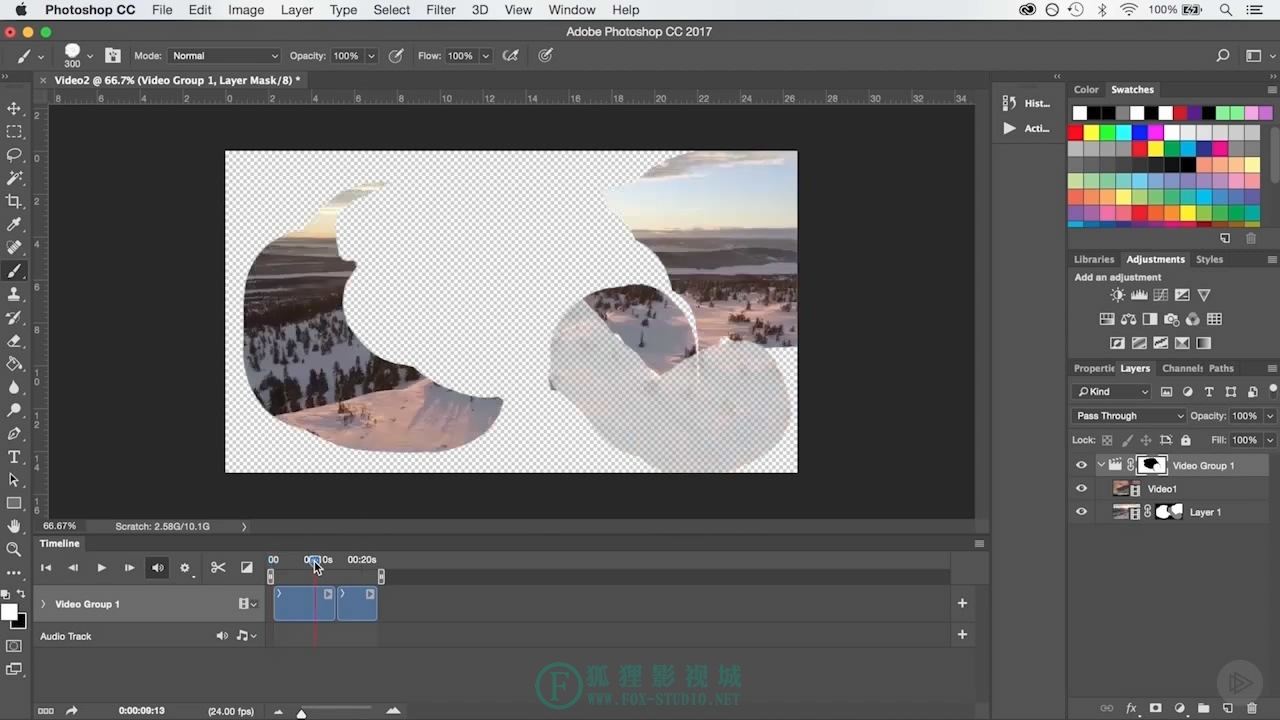Screen dimensions: 1280x720
Task: Toggle the layer filter on/off switch
Action: click(1273, 391)
